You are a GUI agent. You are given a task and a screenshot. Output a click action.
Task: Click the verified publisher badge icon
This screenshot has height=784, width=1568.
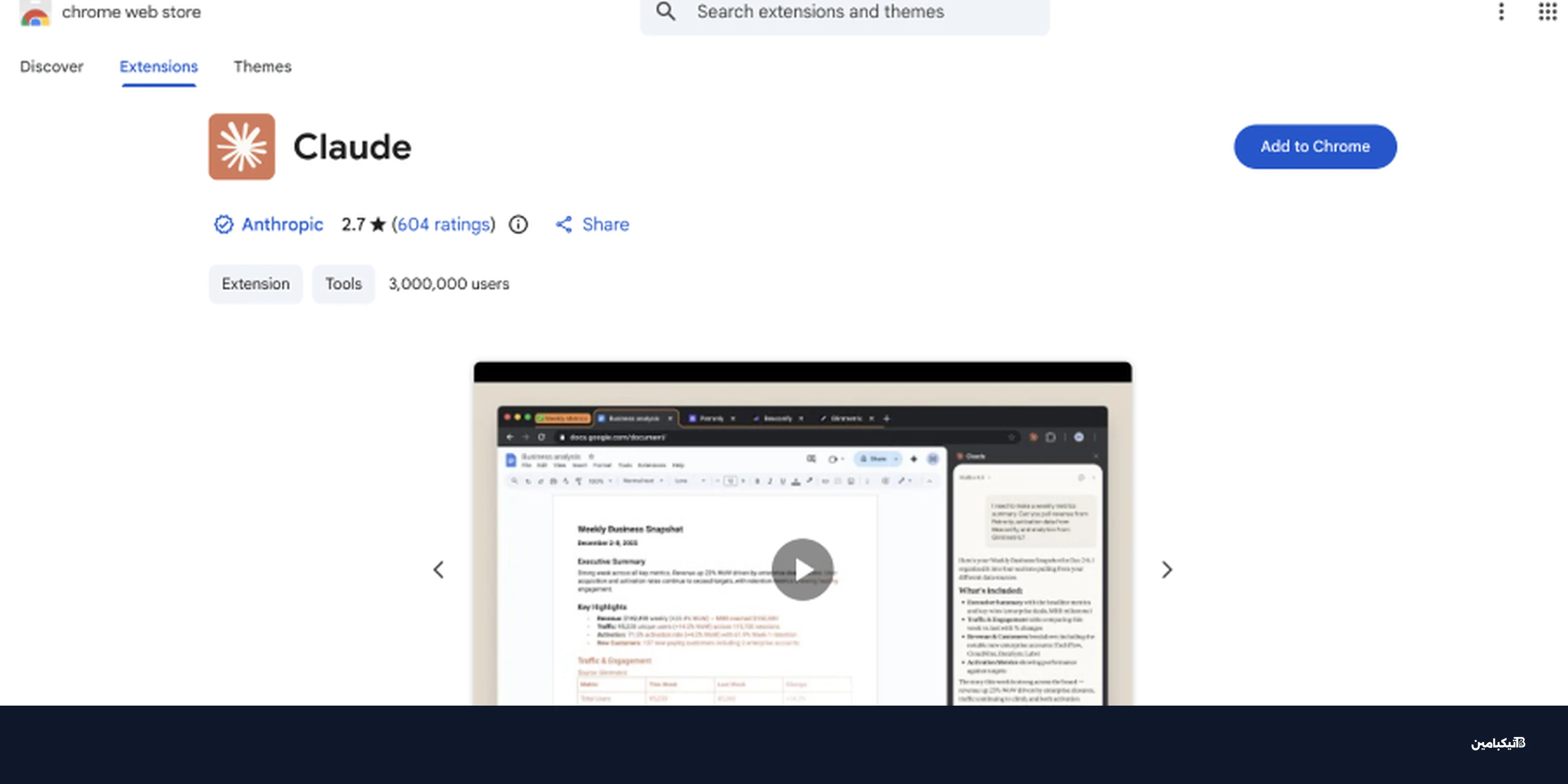point(223,225)
